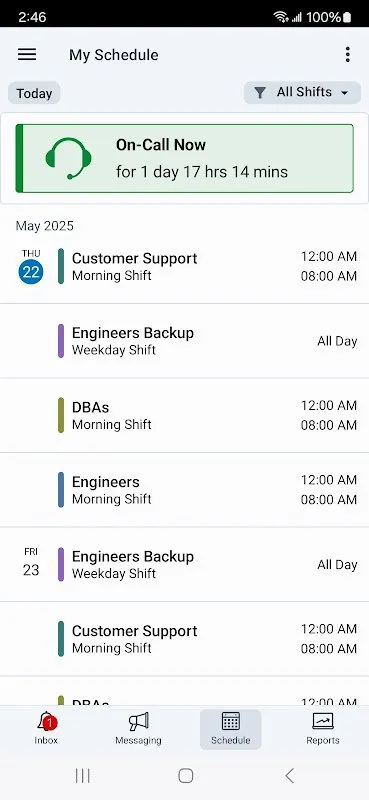Viewport: 369px width, 800px height.
Task: Expand the All Shifts dropdown arrow
Action: tap(345, 93)
